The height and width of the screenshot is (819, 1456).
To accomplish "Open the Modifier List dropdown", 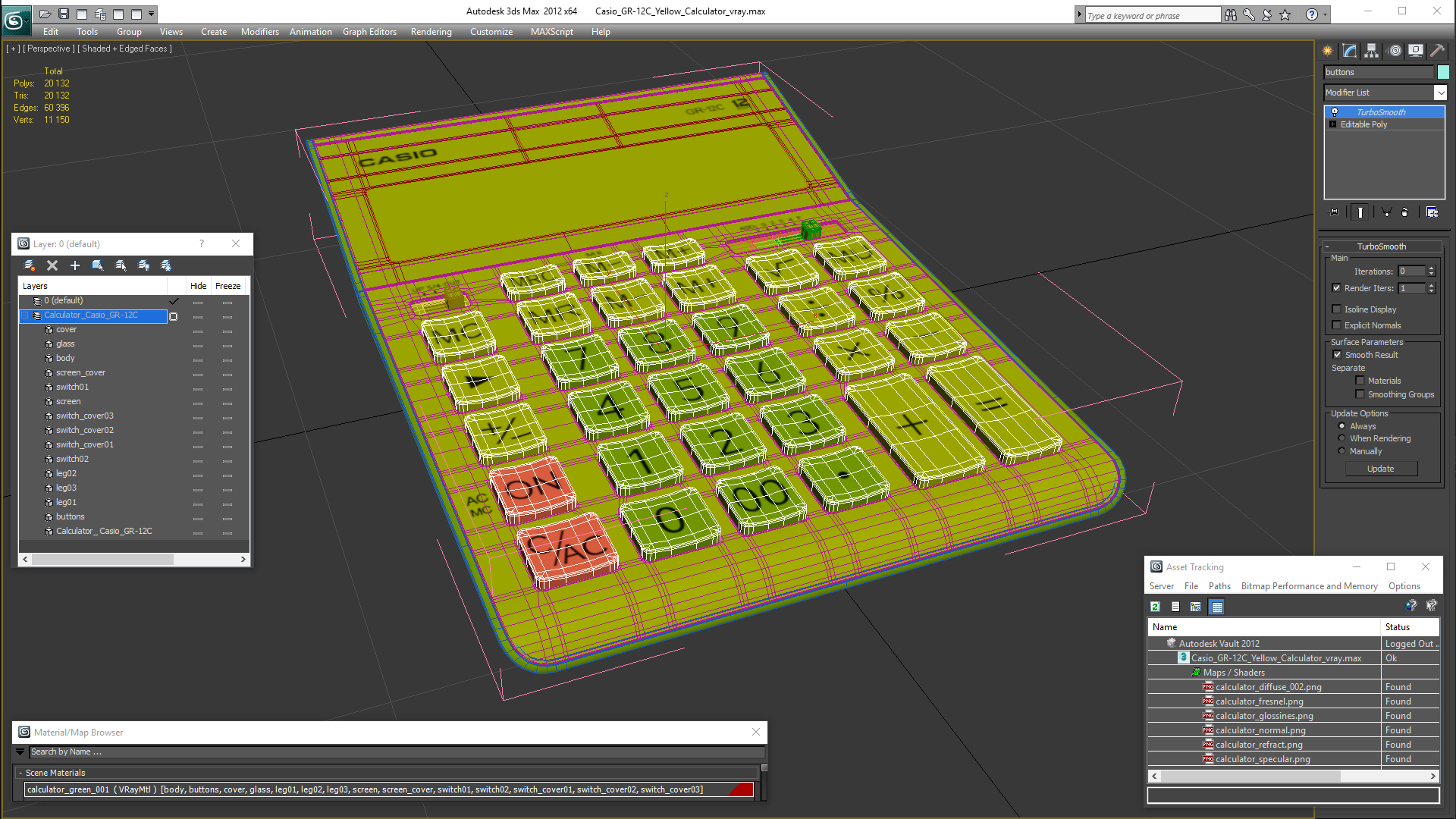I will tap(1440, 93).
